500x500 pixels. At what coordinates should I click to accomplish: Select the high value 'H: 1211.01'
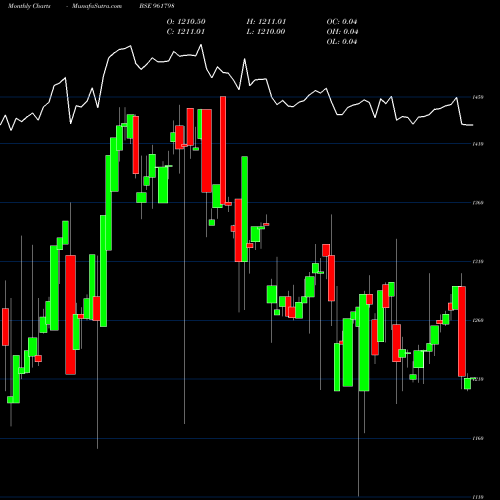266,22
